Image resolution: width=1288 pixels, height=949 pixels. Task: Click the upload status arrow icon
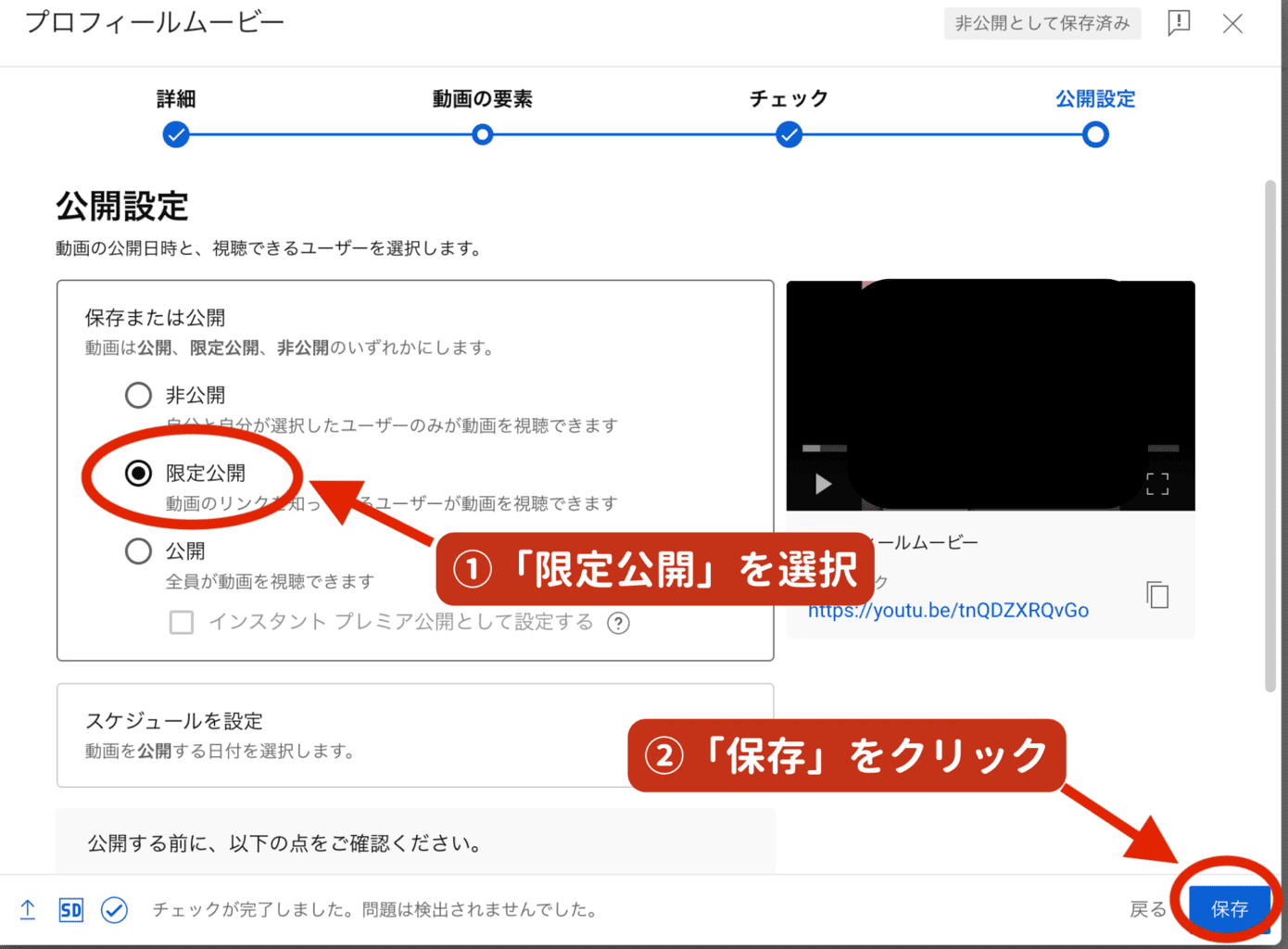(28, 910)
